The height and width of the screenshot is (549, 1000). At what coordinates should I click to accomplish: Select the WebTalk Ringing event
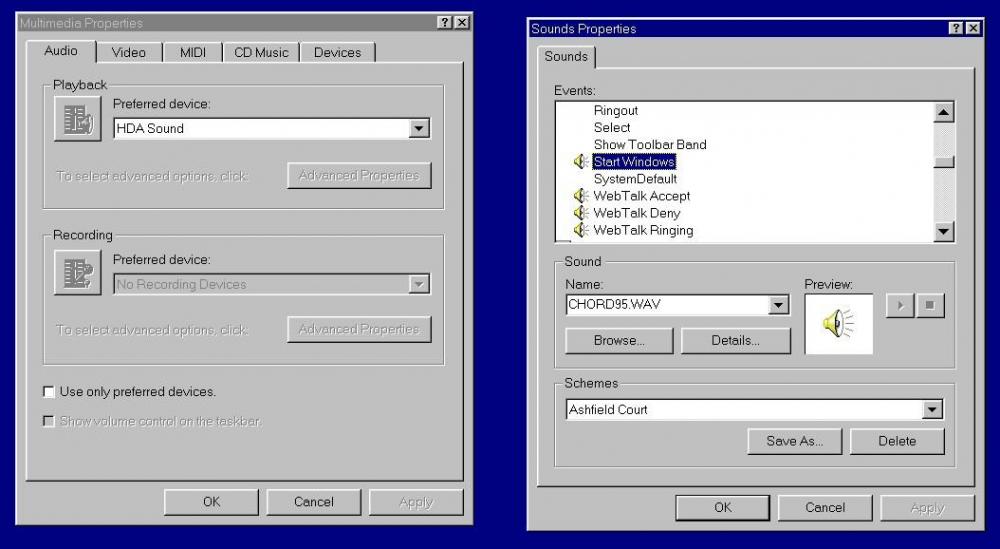click(643, 230)
